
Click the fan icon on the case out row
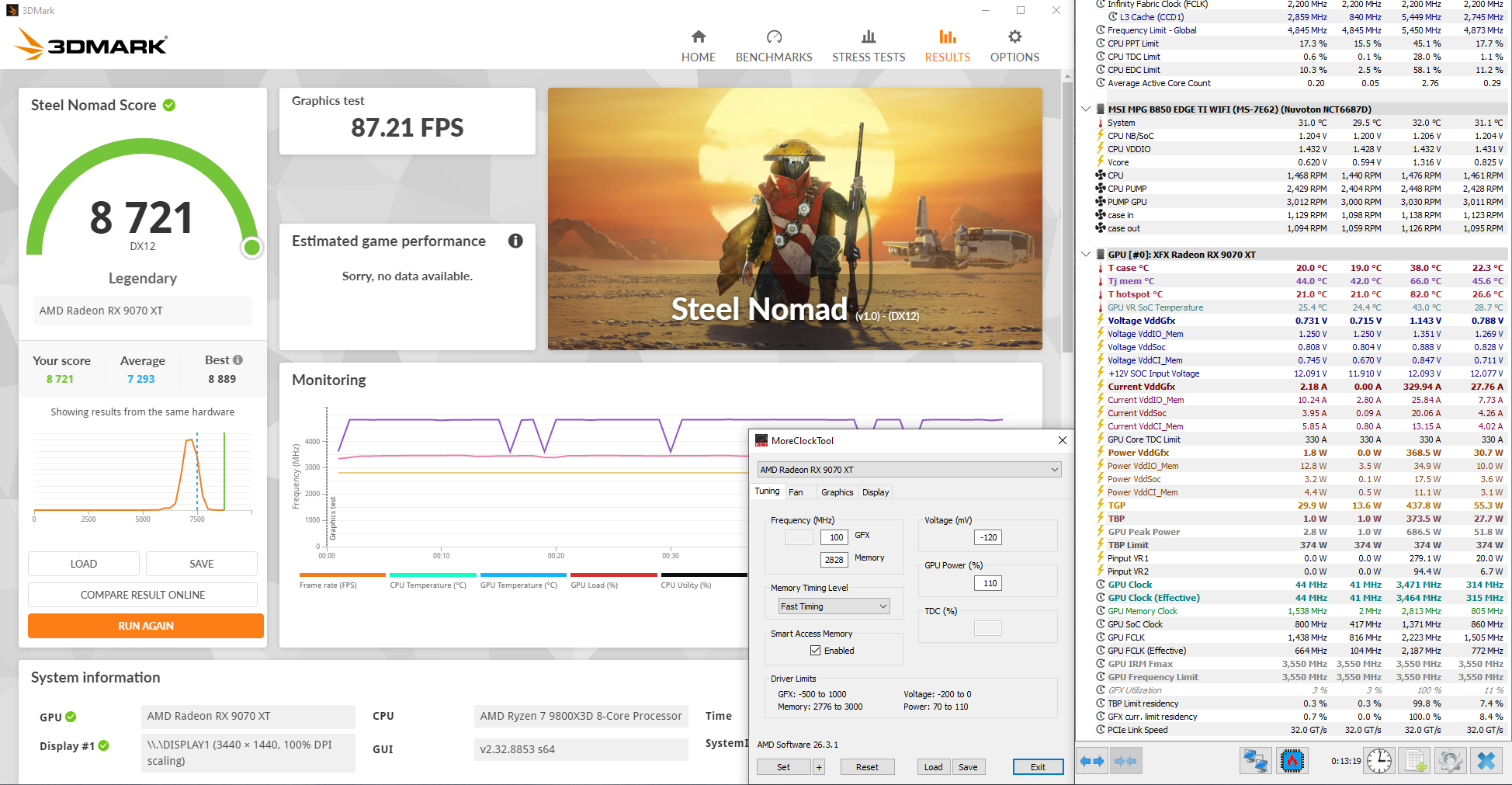(1101, 228)
